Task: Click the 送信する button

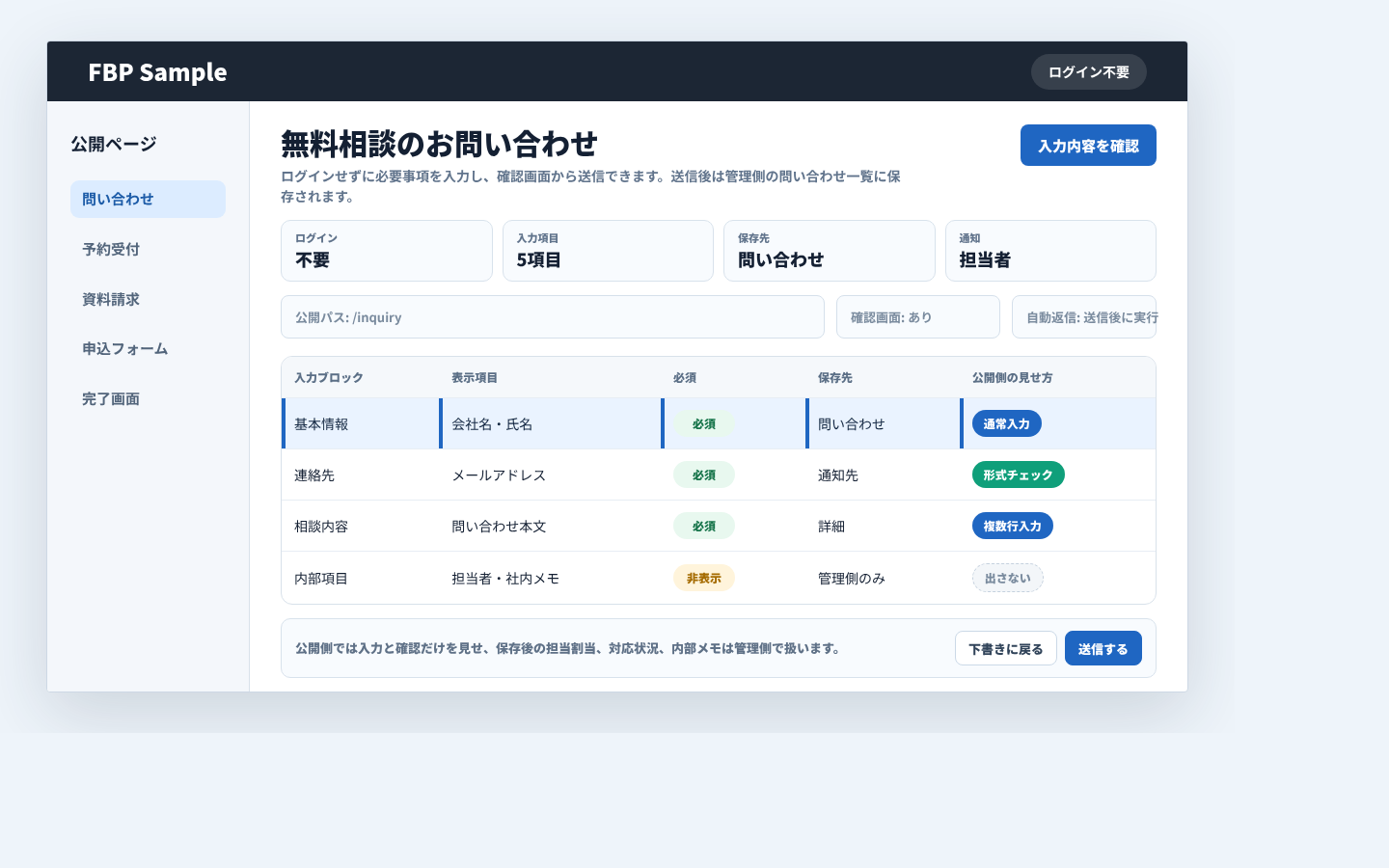Action: (x=1103, y=648)
